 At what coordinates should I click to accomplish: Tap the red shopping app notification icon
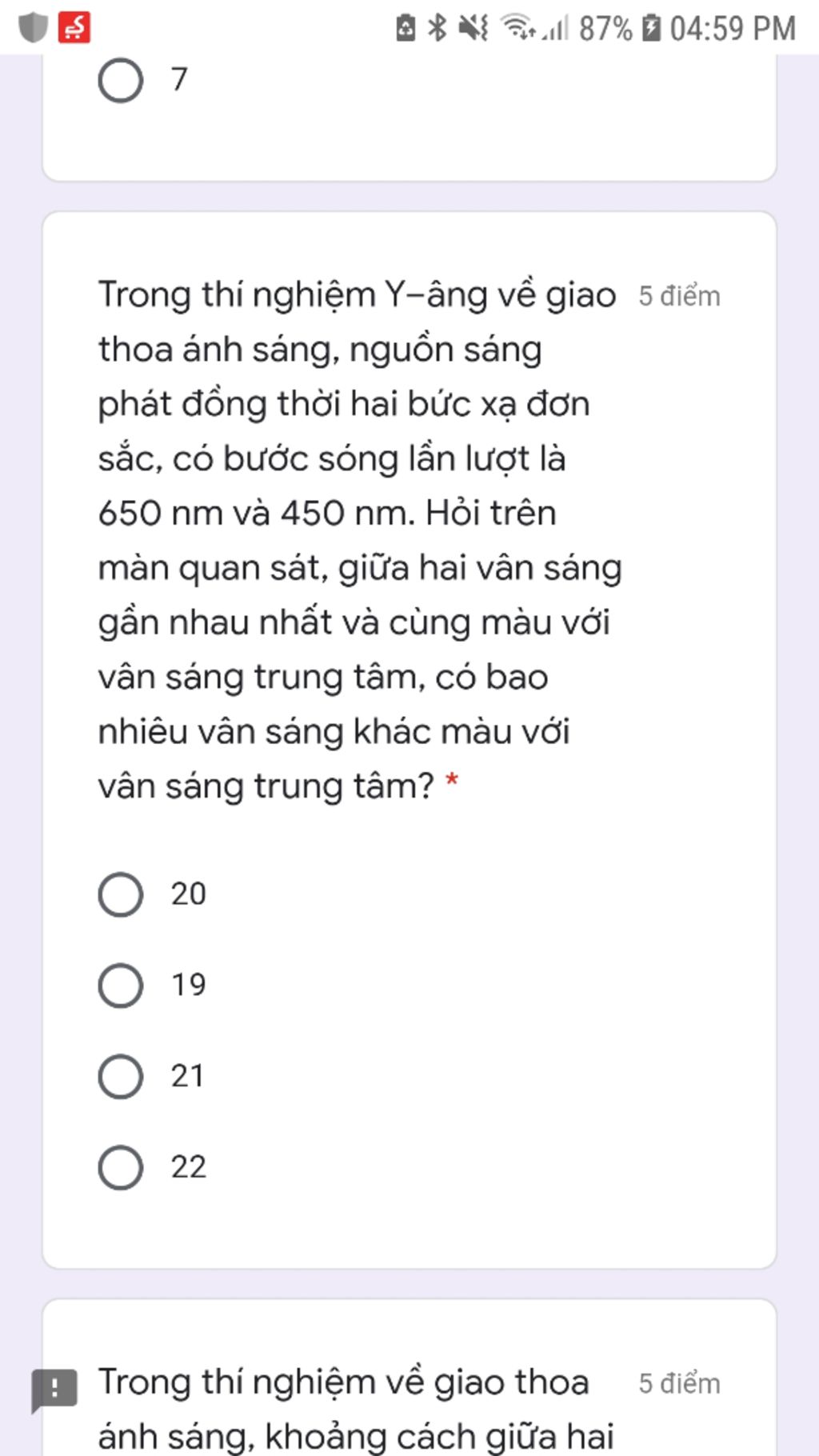[74, 28]
